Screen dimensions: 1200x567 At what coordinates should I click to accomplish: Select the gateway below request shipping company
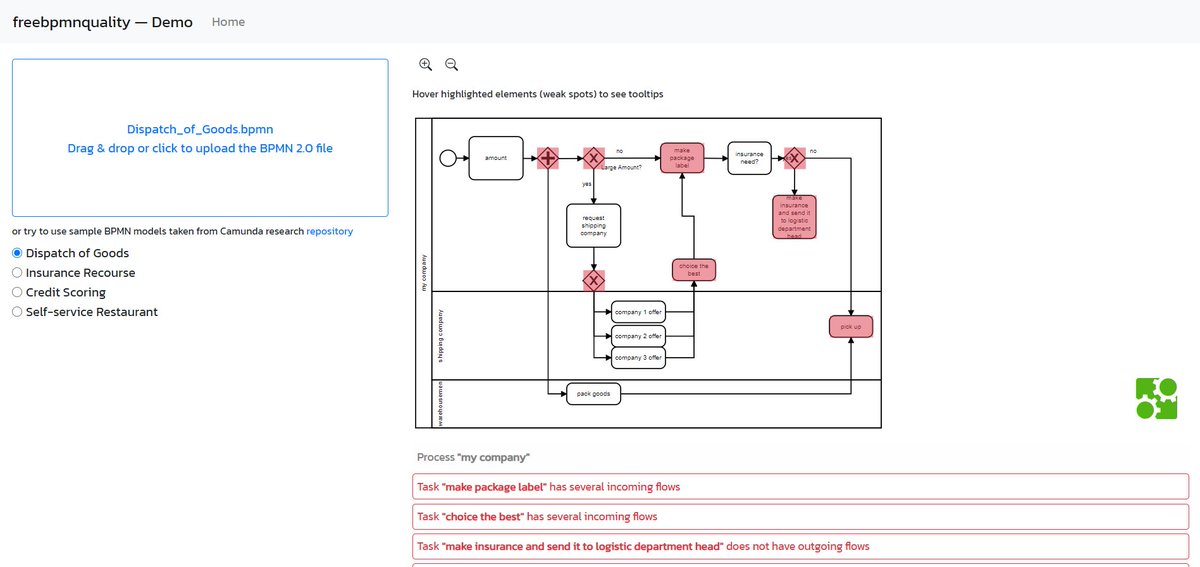(594, 280)
